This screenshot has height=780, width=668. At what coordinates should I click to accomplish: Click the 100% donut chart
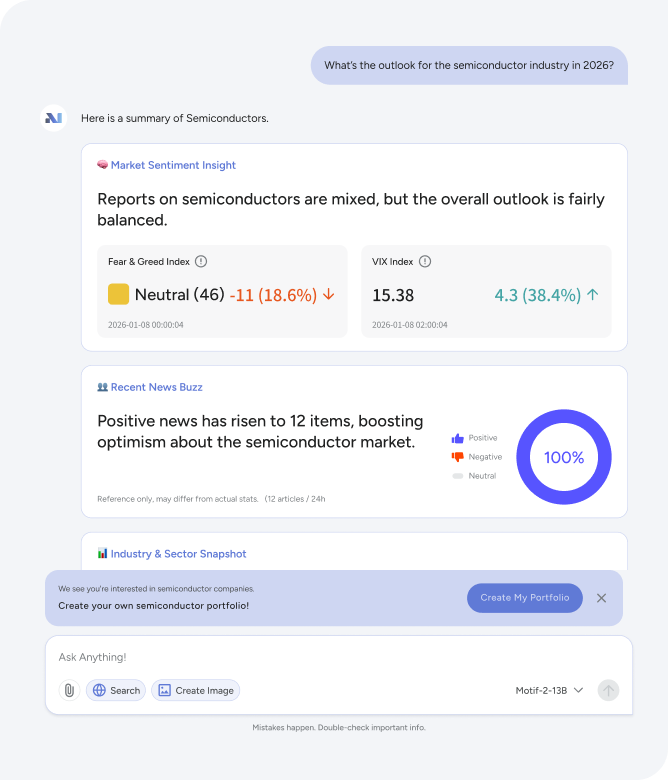564,457
